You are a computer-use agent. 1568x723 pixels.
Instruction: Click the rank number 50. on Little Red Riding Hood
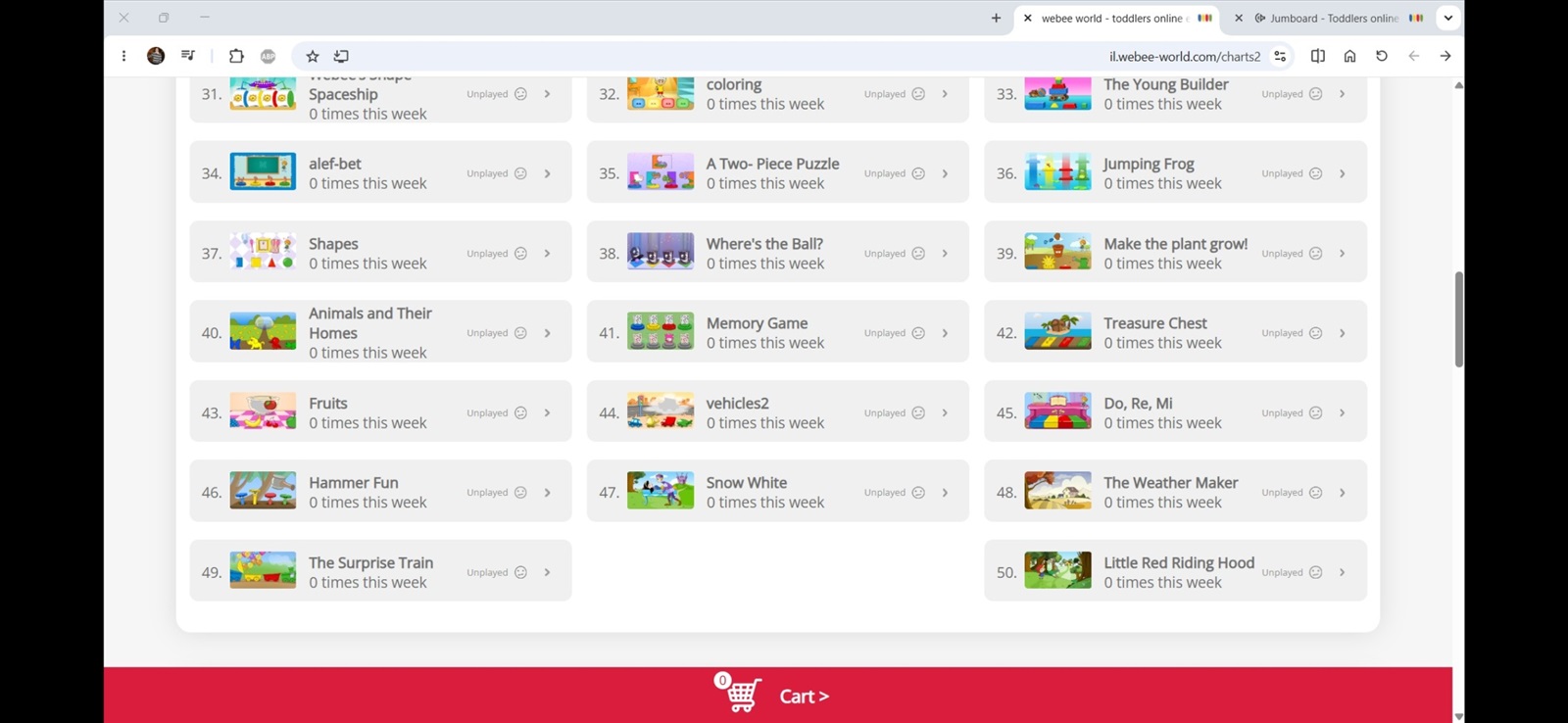1006,572
